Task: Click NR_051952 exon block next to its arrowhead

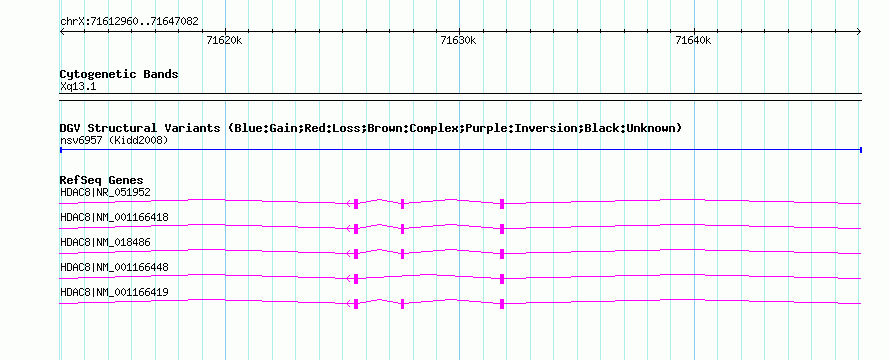Action: coord(356,204)
